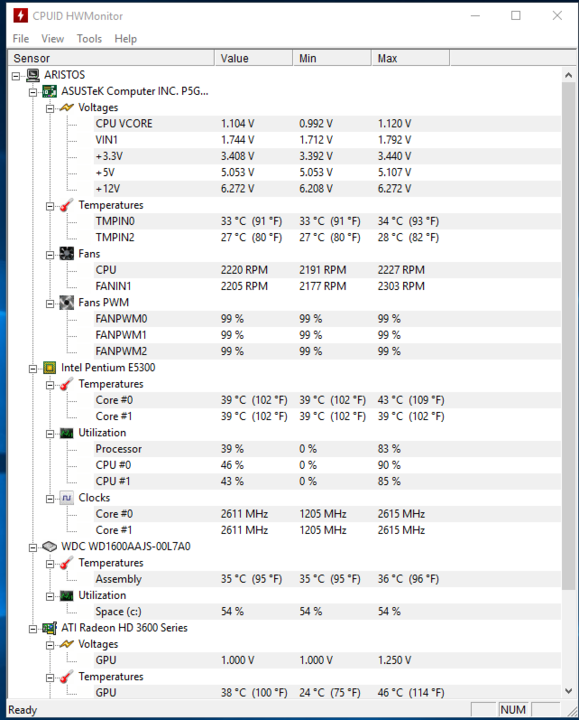Open the Tools menu
Screen dimensions: 579x720
89,39
